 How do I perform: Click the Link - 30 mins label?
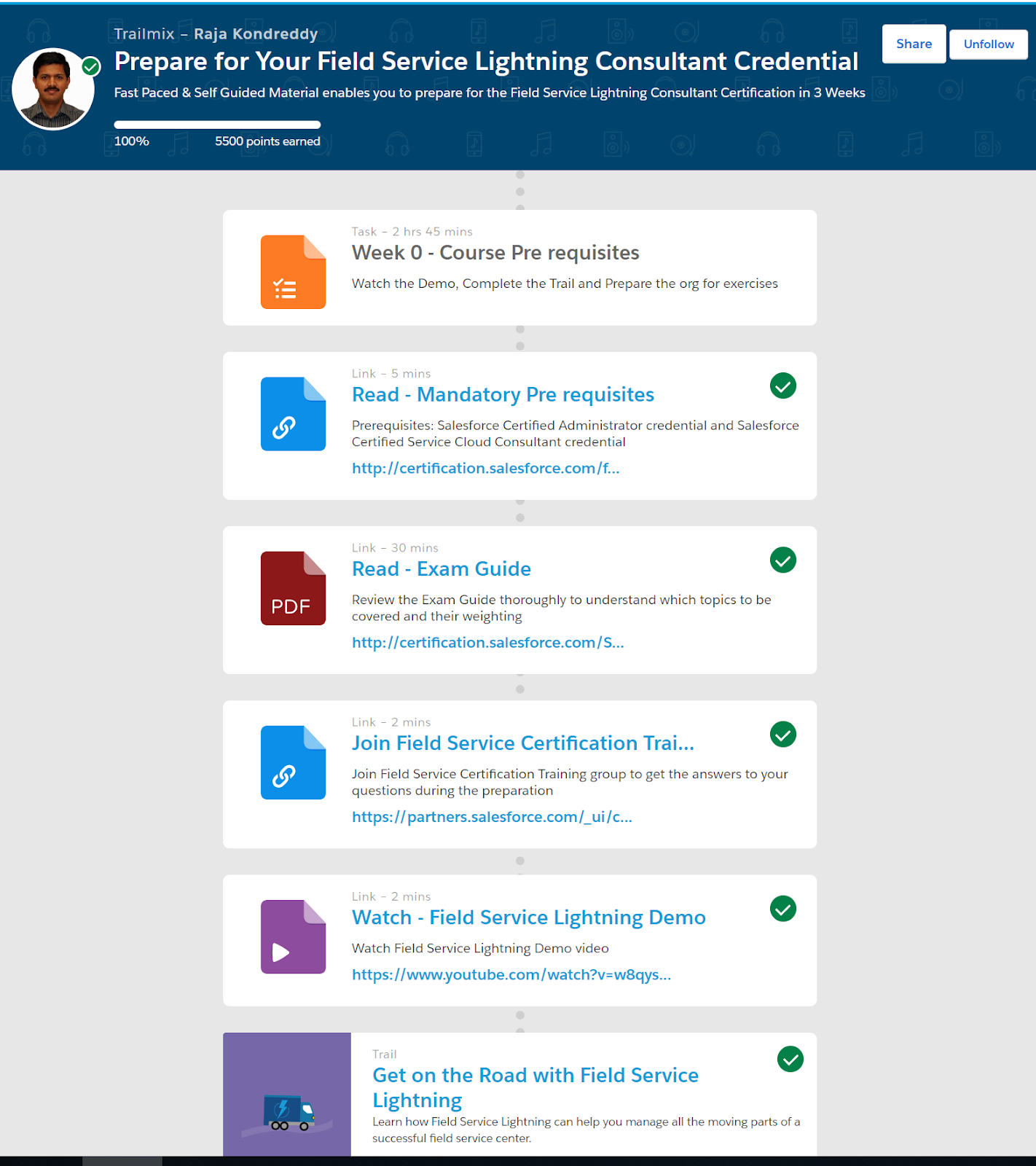click(395, 547)
